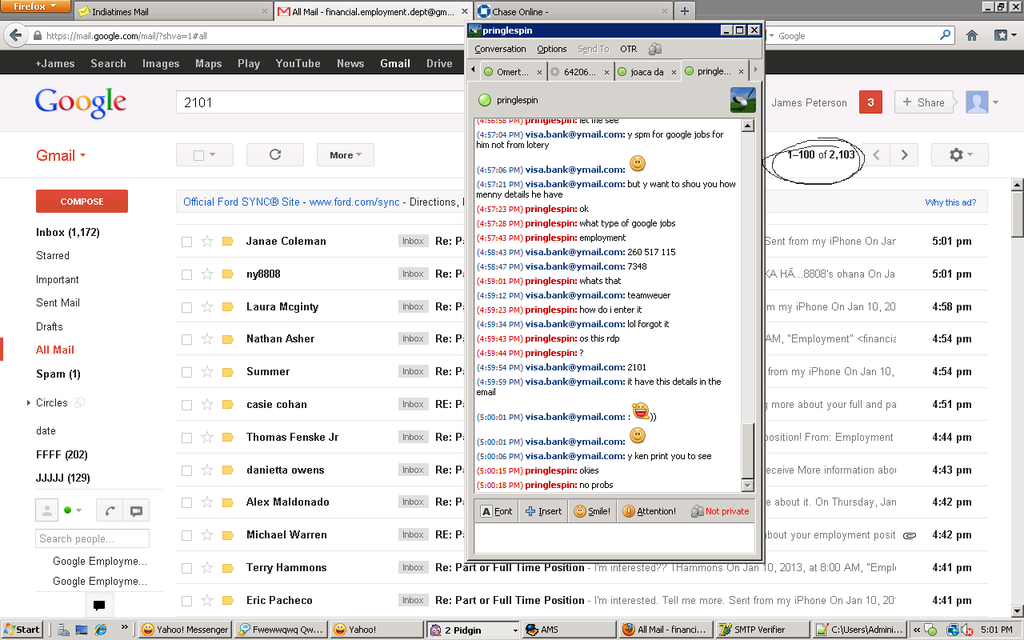Check the box for Terry Hammons email

point(187,568)
